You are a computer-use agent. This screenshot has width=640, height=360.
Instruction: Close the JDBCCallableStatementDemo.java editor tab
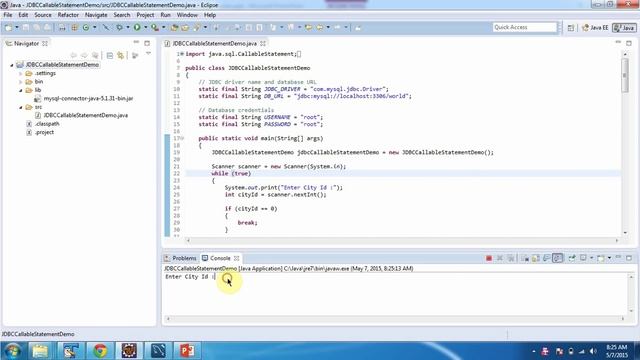(x=263, y=43)
